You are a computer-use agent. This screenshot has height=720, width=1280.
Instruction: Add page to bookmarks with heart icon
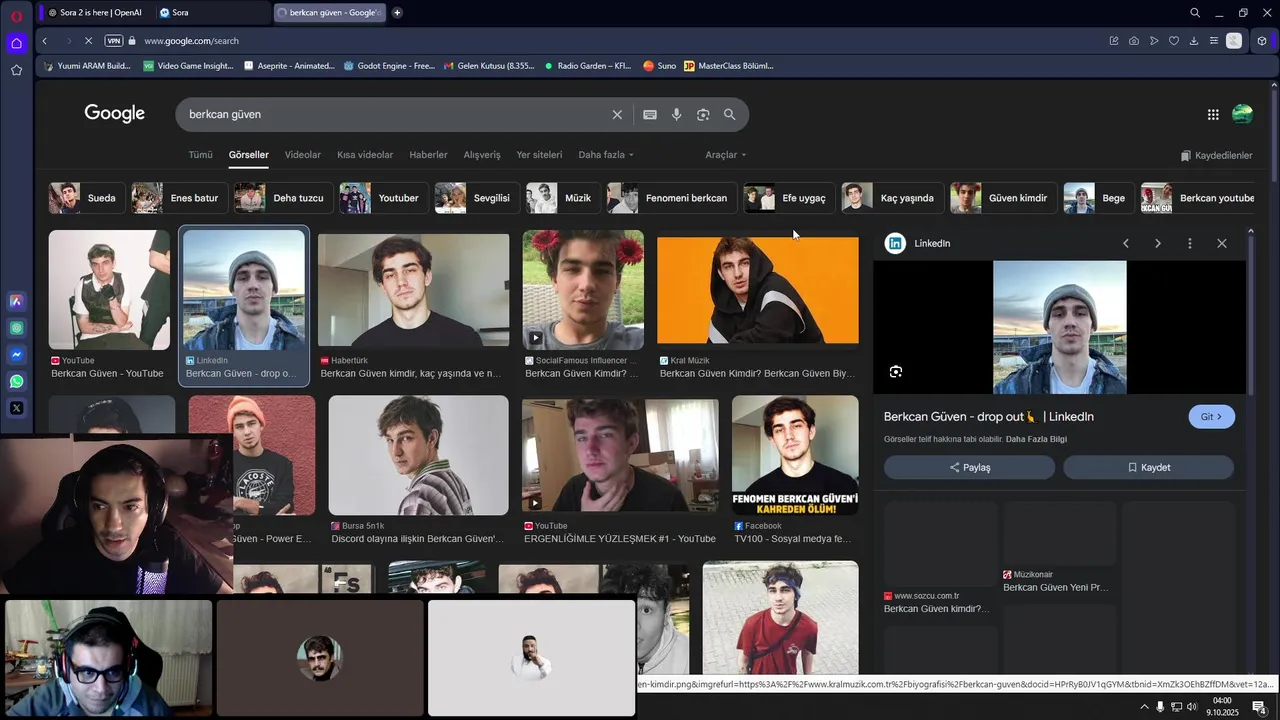pyautogui.click(x=1174, y=41)
